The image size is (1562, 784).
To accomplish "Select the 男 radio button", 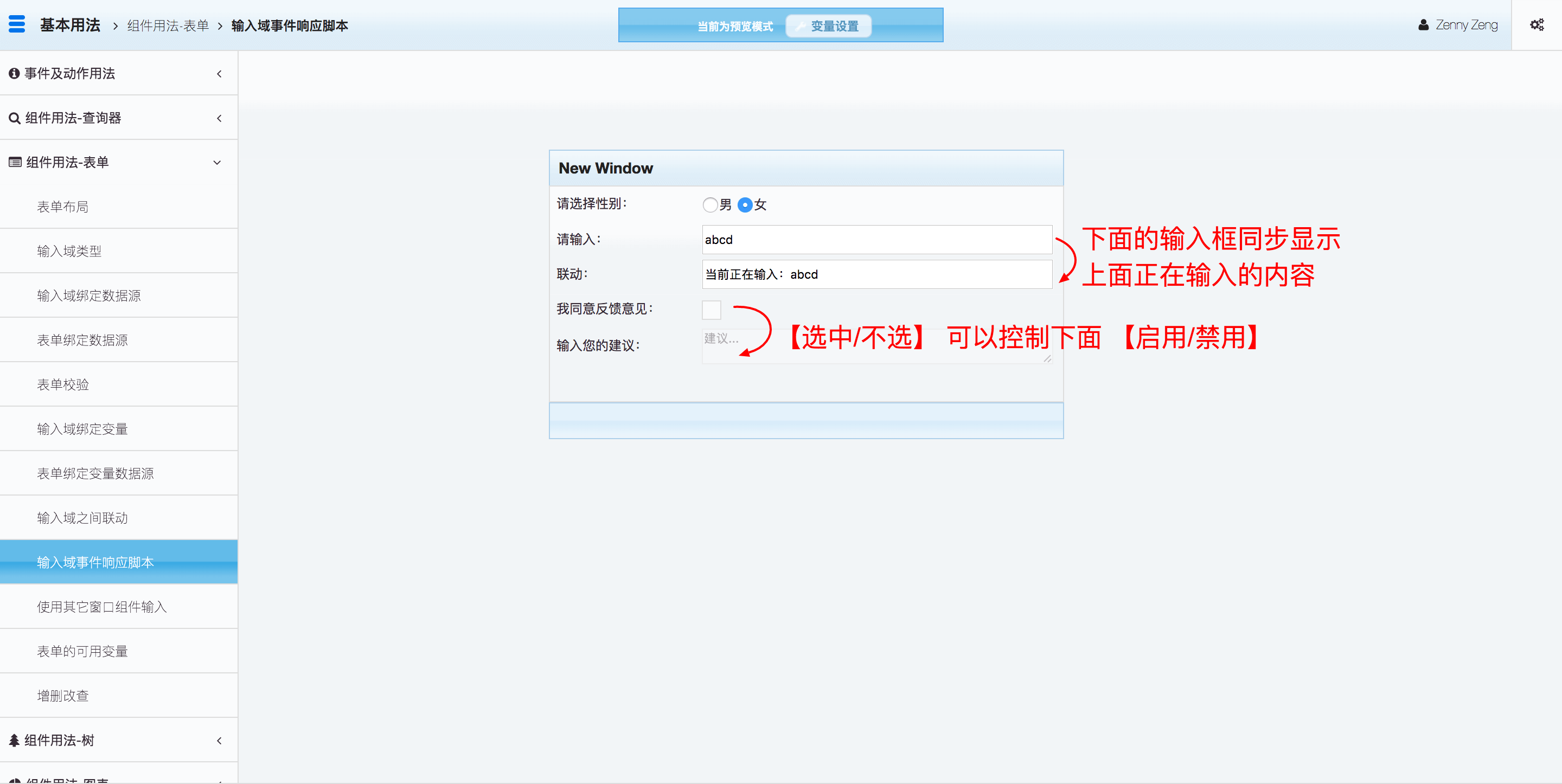I will tap(710, 205).
